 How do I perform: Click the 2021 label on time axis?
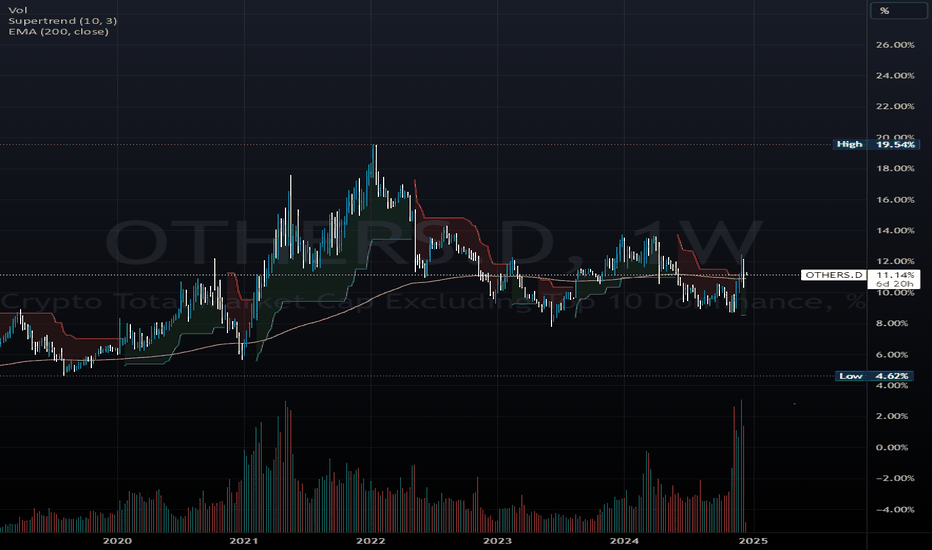[x=244, y=541]
